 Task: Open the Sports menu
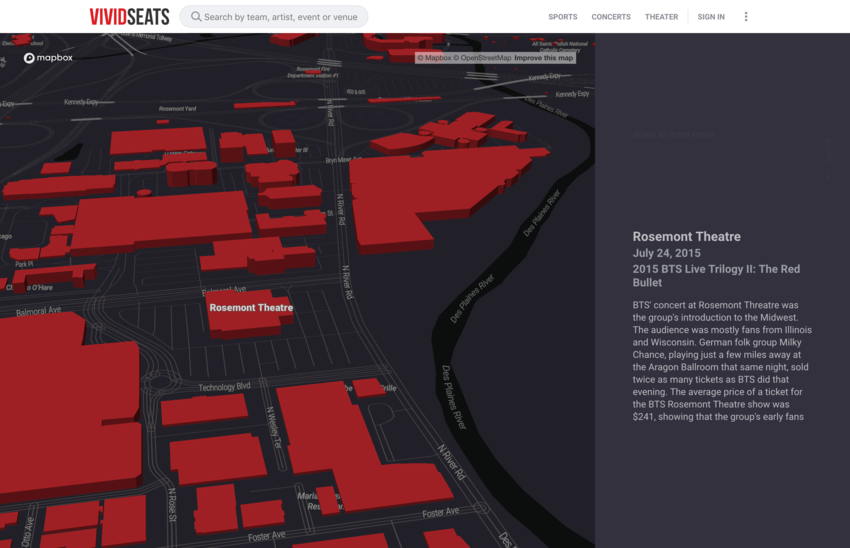(x=563, y=17)
